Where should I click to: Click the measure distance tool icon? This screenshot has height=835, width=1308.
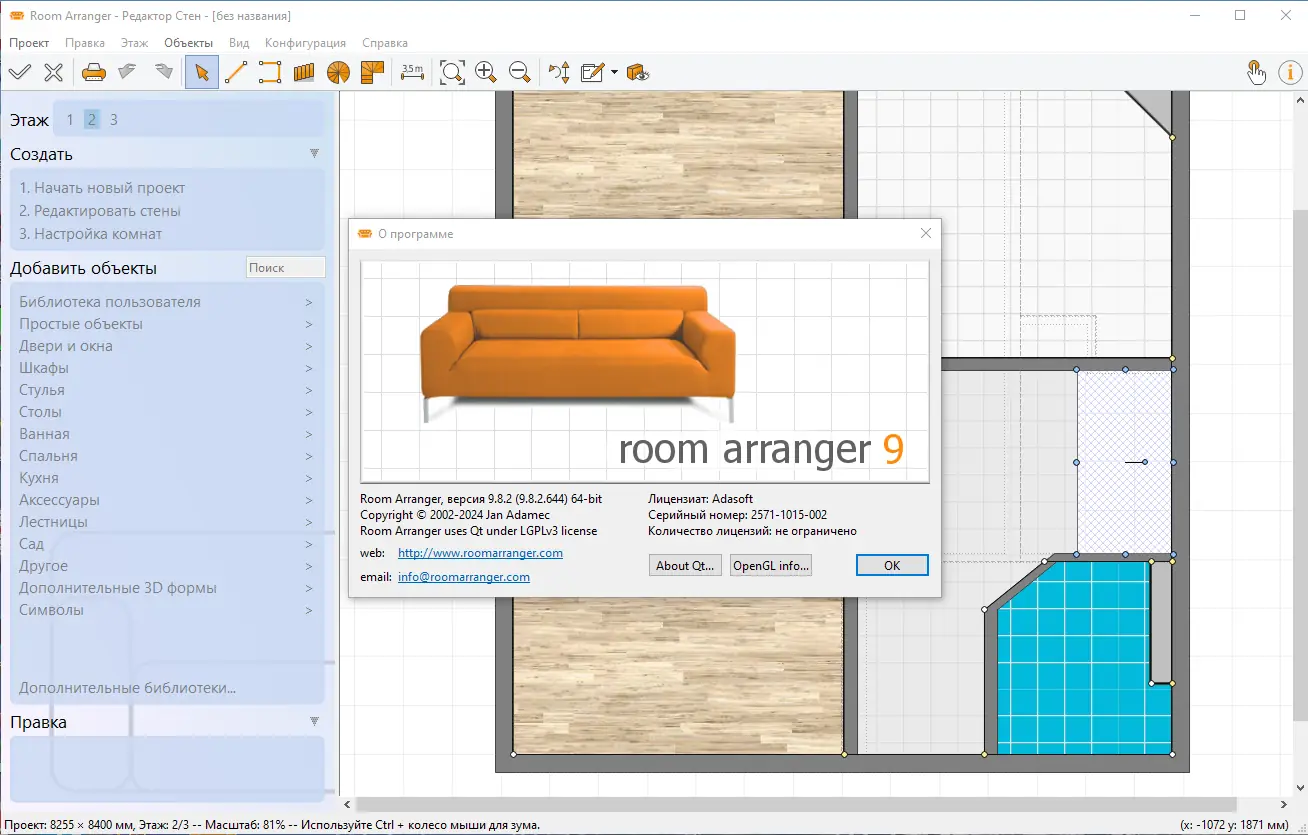pos(412,72)
